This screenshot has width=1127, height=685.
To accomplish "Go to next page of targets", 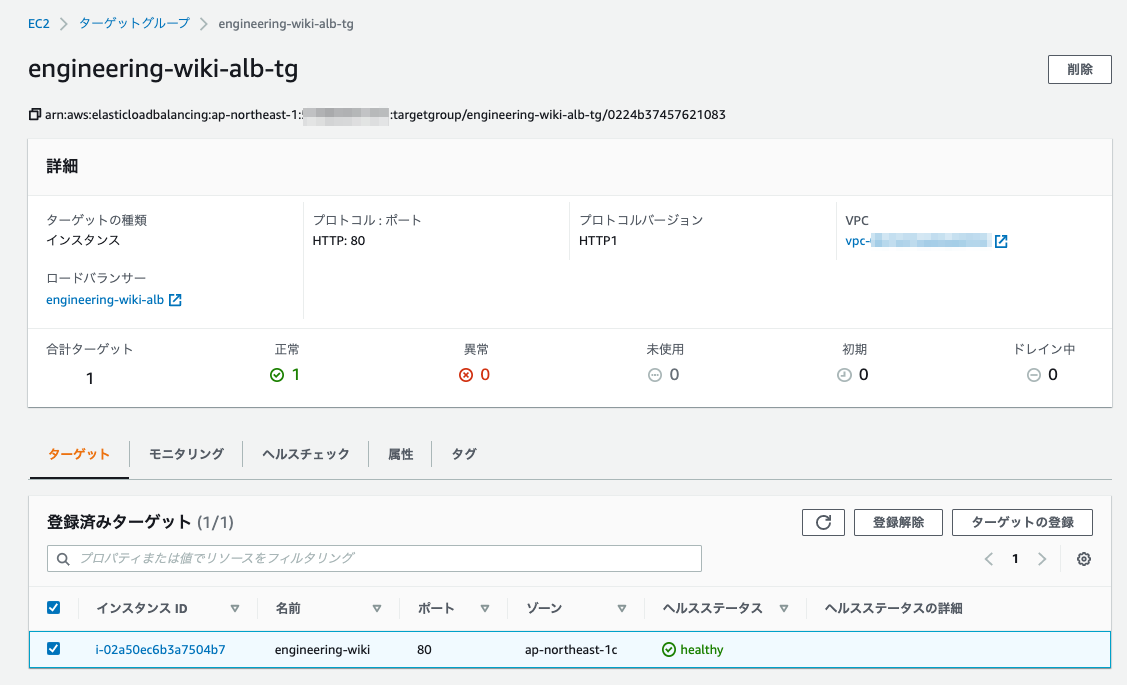I will tap(1042, 558).
